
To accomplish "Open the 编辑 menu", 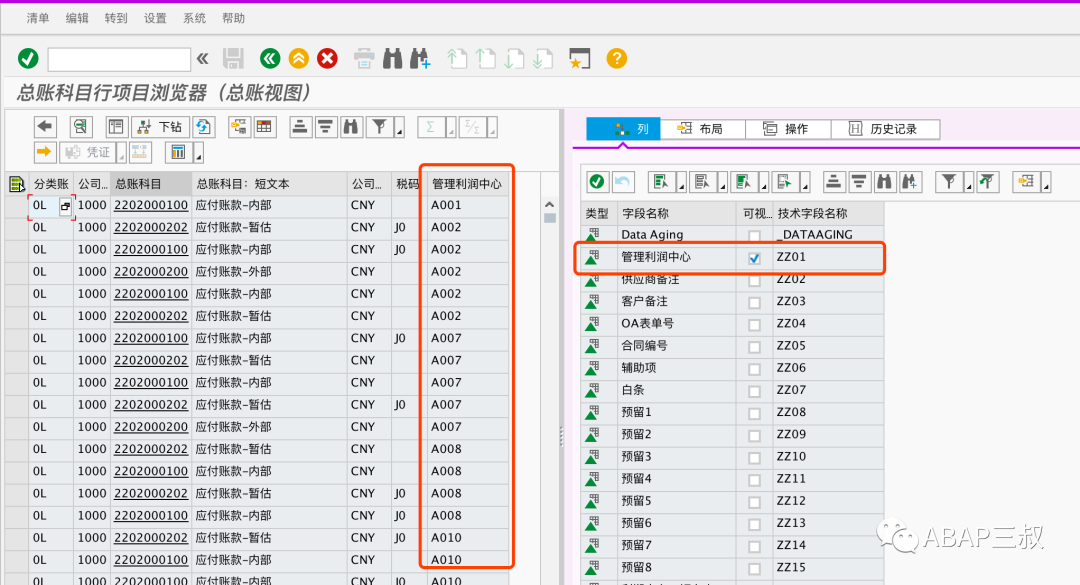I will point(77,18).
